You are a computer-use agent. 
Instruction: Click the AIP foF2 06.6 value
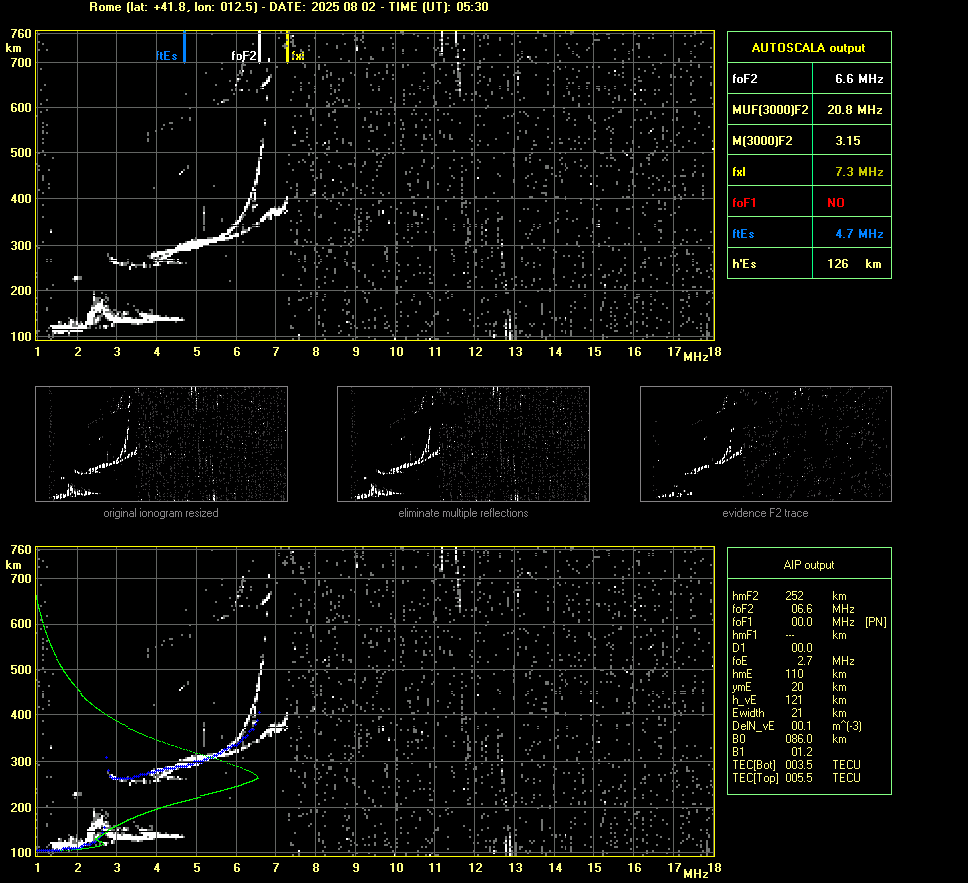tap(801, 609)
